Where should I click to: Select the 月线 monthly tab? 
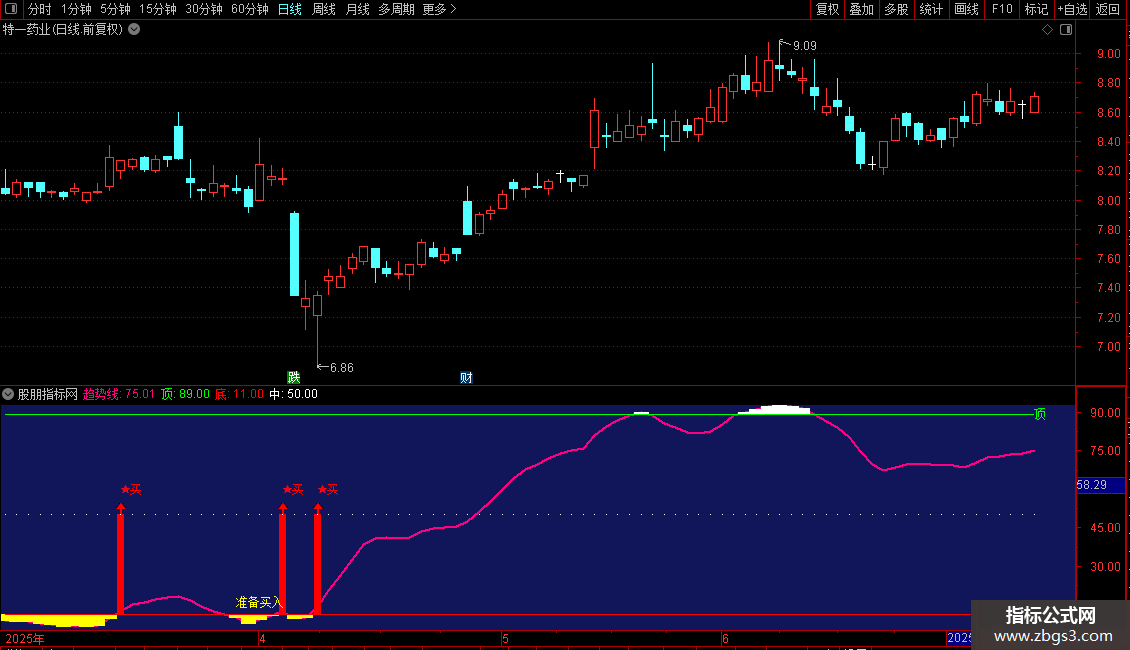(x=357, y=9)
